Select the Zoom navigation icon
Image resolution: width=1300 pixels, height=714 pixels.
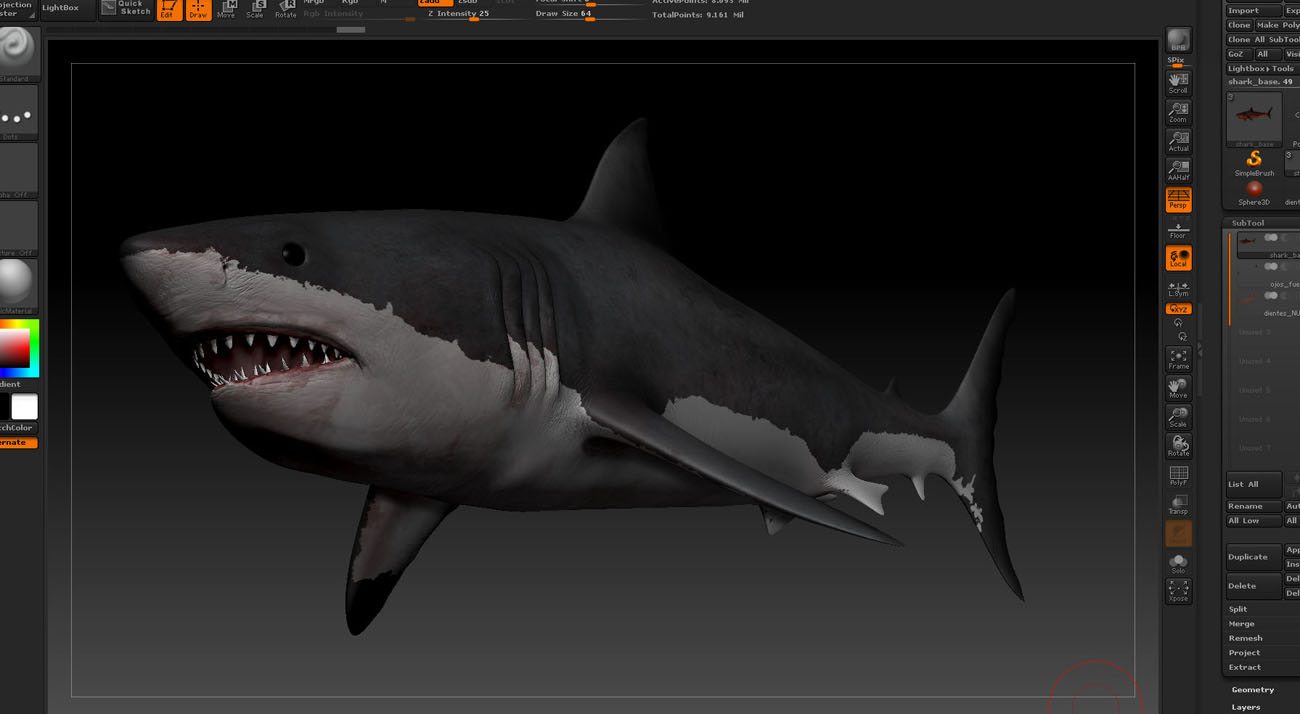tap(1178, 112)
